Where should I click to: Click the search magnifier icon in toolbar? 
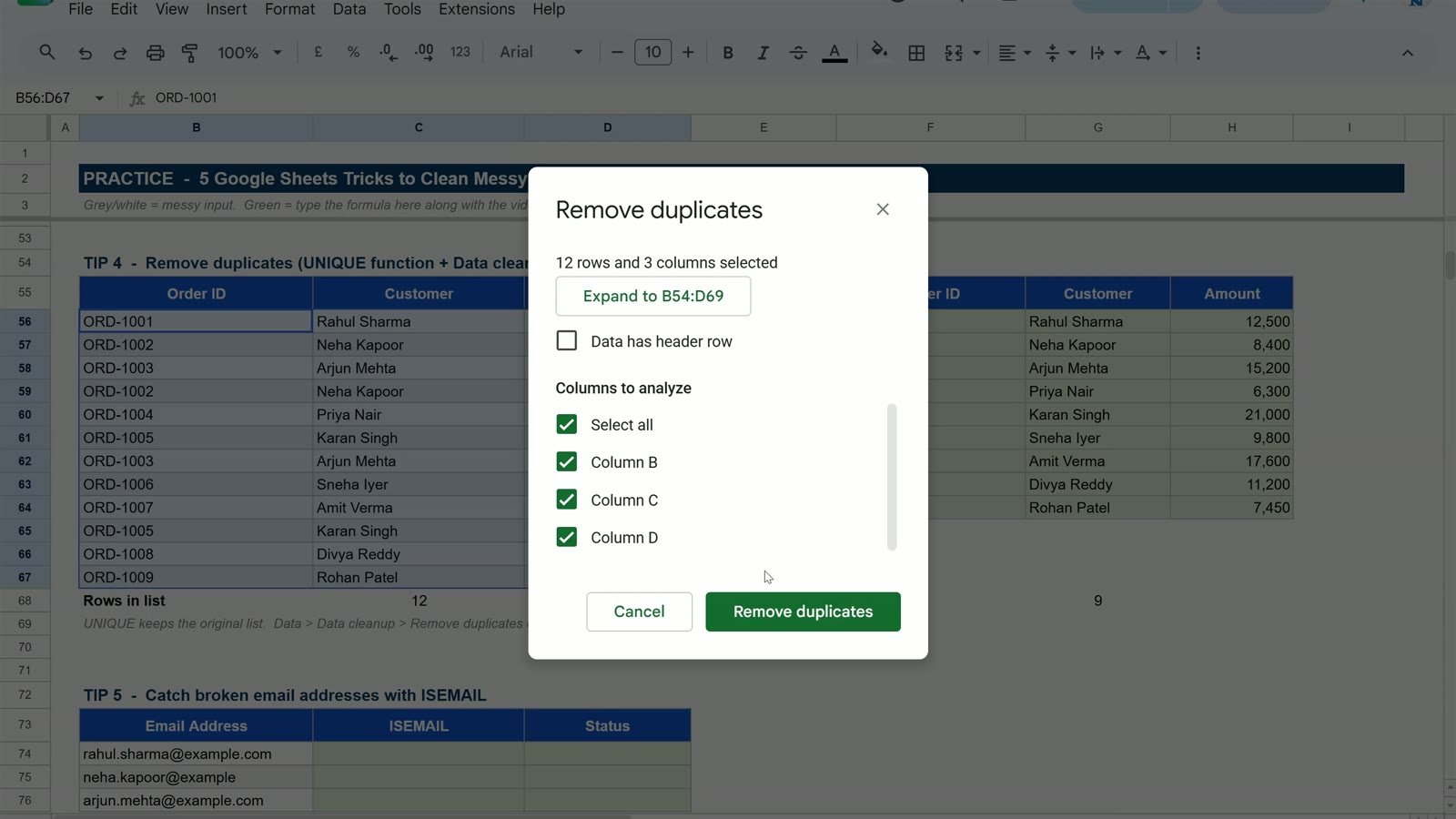[x=47, y=53]
